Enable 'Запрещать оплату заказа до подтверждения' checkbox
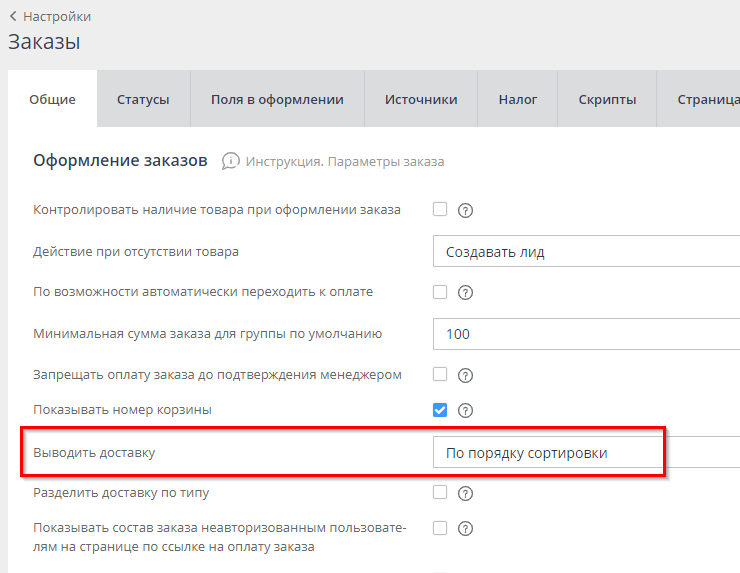Image resolution: width=740 pixels, height=573 pixels. tap(440, 374)
